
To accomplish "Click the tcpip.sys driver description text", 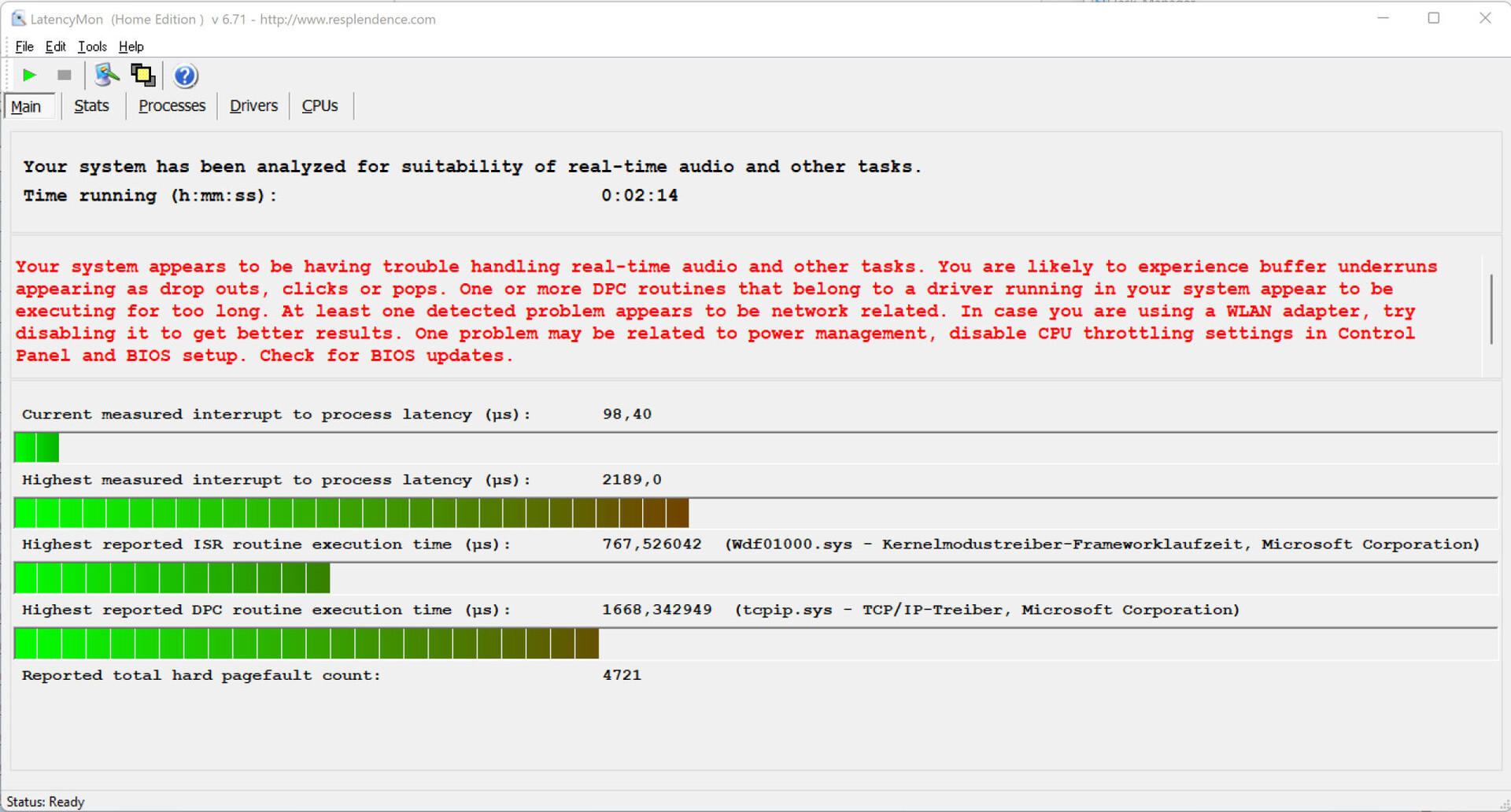I will (x=987, y=609).
